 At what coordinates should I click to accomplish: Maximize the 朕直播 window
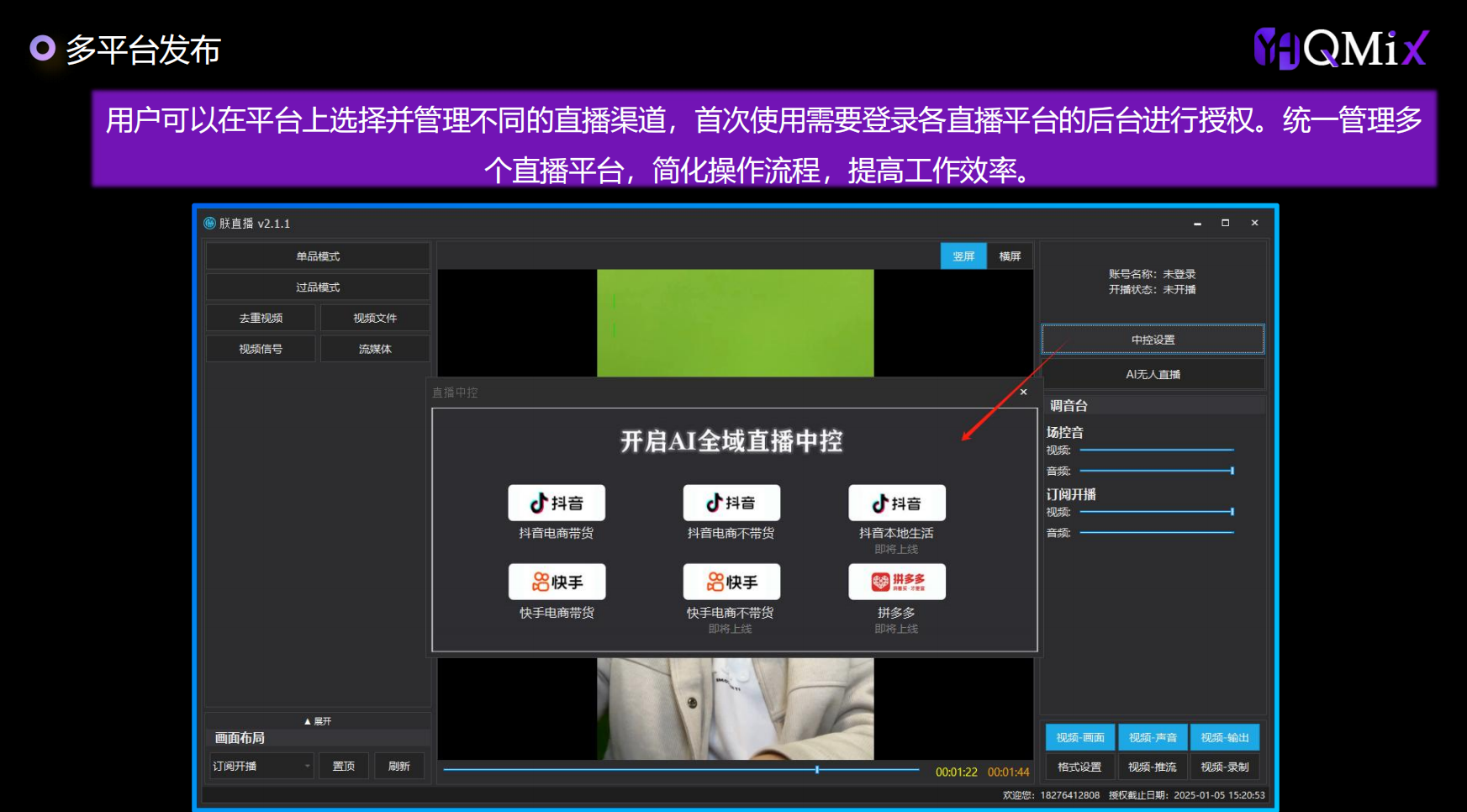[x=1226, y=223]
